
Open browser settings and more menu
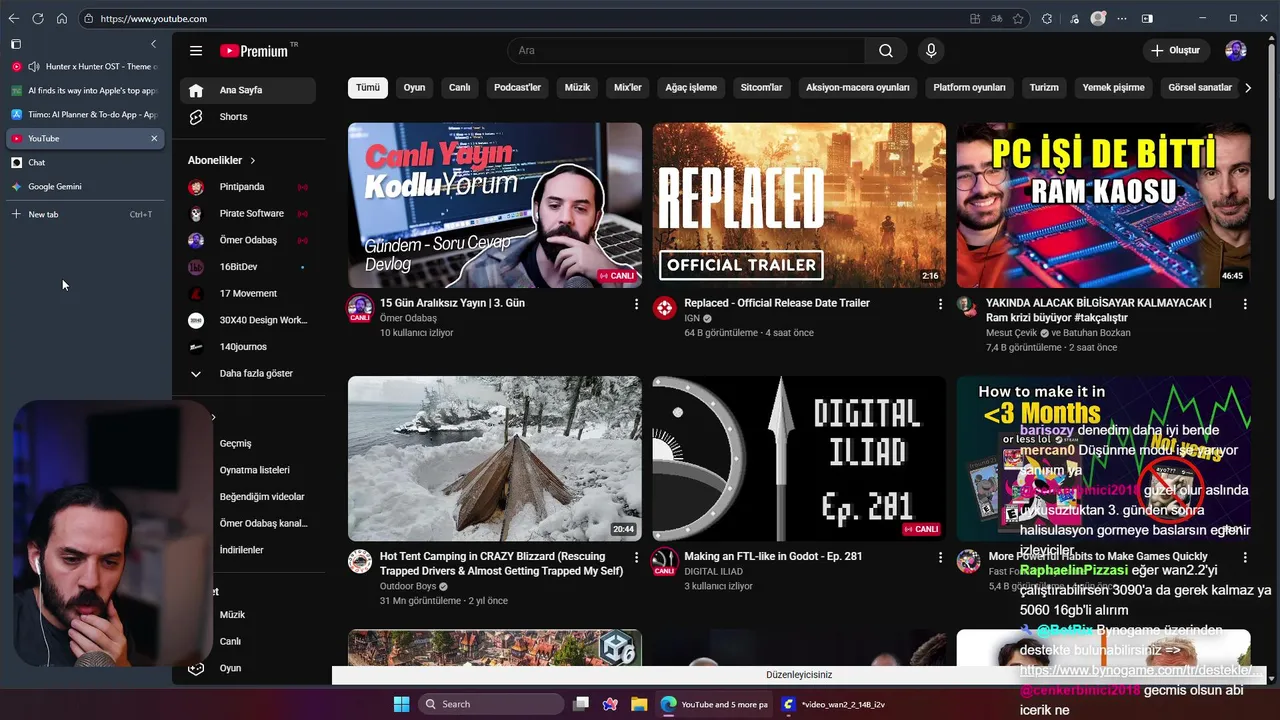click(x=1122, y=18)
